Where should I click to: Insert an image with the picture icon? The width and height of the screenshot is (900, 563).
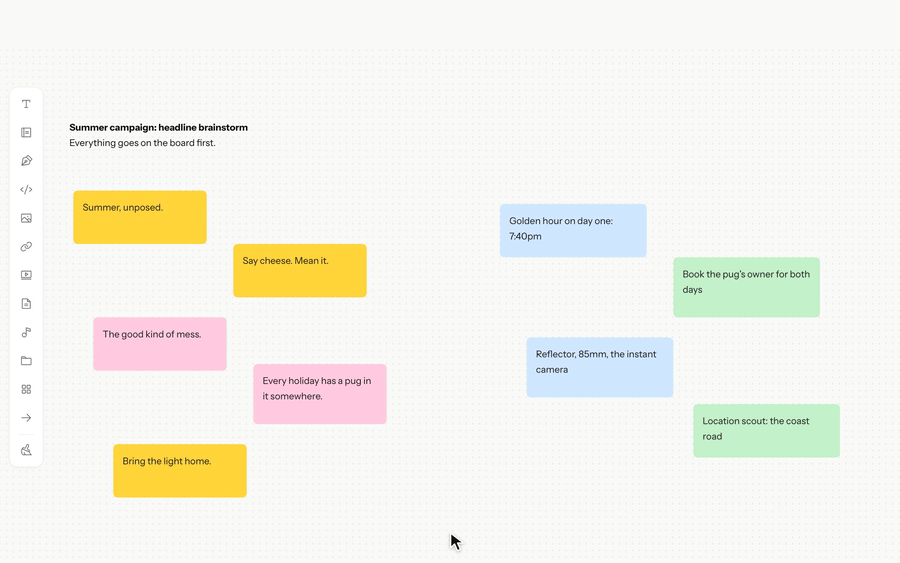(26, 218)
